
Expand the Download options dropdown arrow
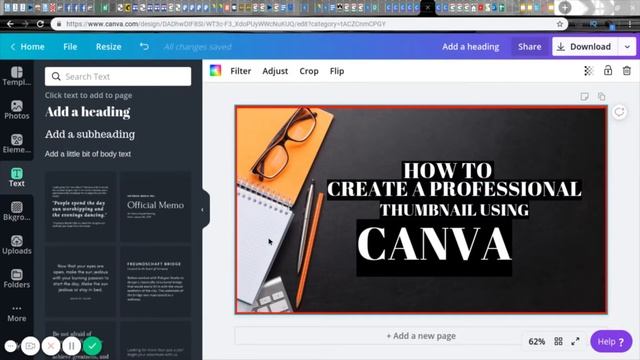pos(627,47)
